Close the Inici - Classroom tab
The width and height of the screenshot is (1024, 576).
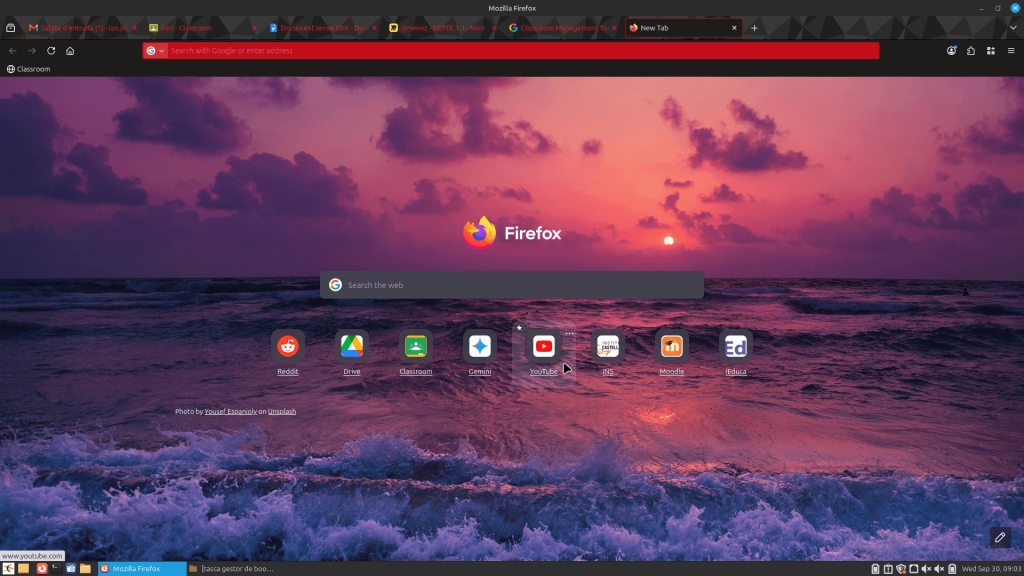[x=254, y=28]
